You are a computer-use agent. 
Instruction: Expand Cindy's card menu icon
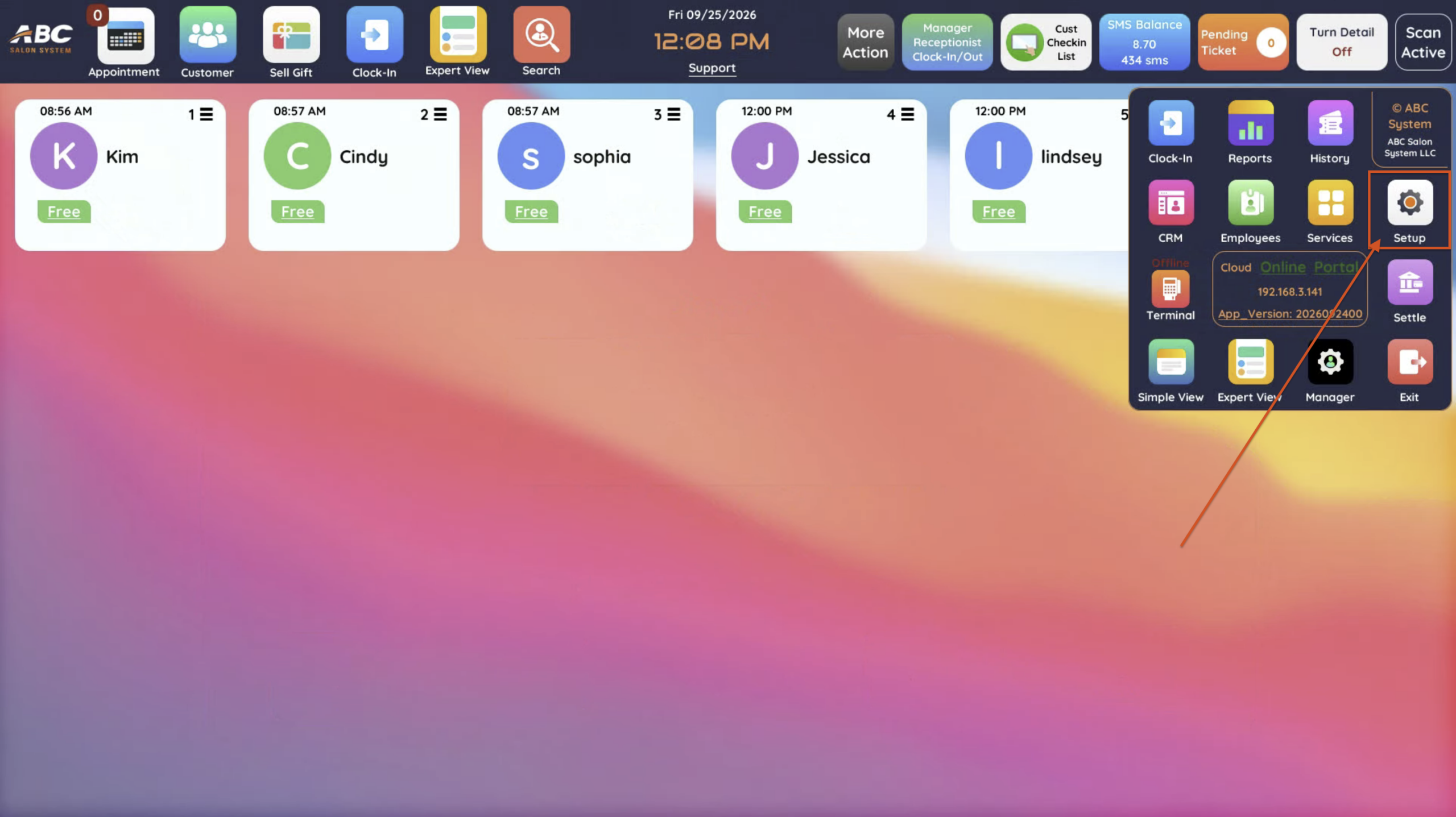pos(440,114)
